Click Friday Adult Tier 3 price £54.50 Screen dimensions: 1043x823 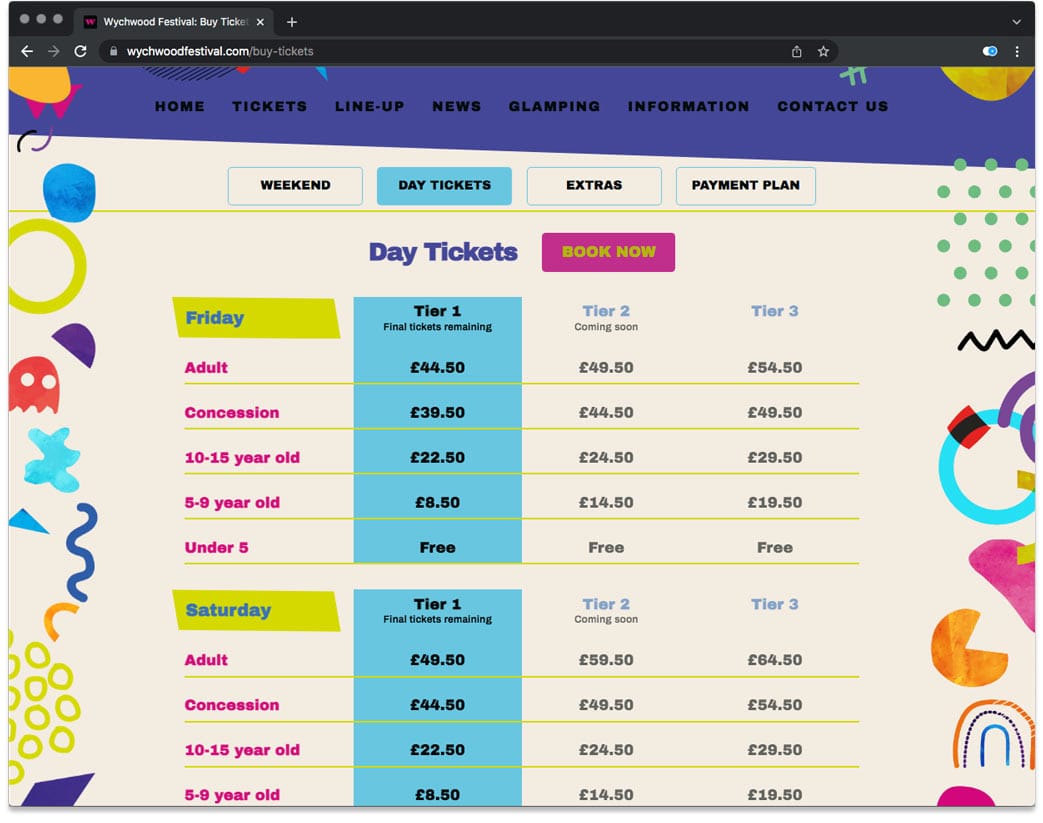click(x=774, y=368)
